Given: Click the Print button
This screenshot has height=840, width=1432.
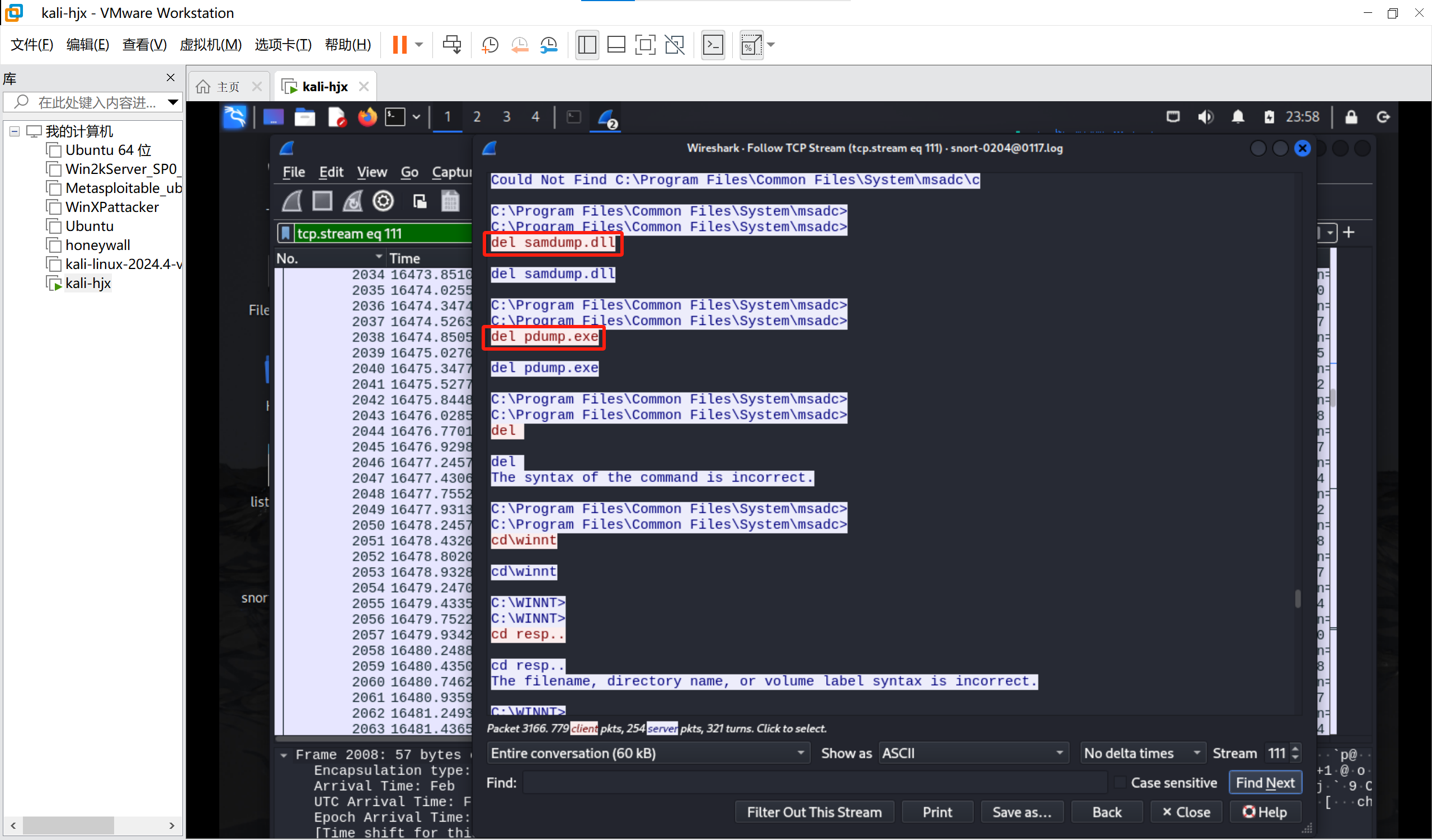Looking at the screenshot, I should 937,812.
